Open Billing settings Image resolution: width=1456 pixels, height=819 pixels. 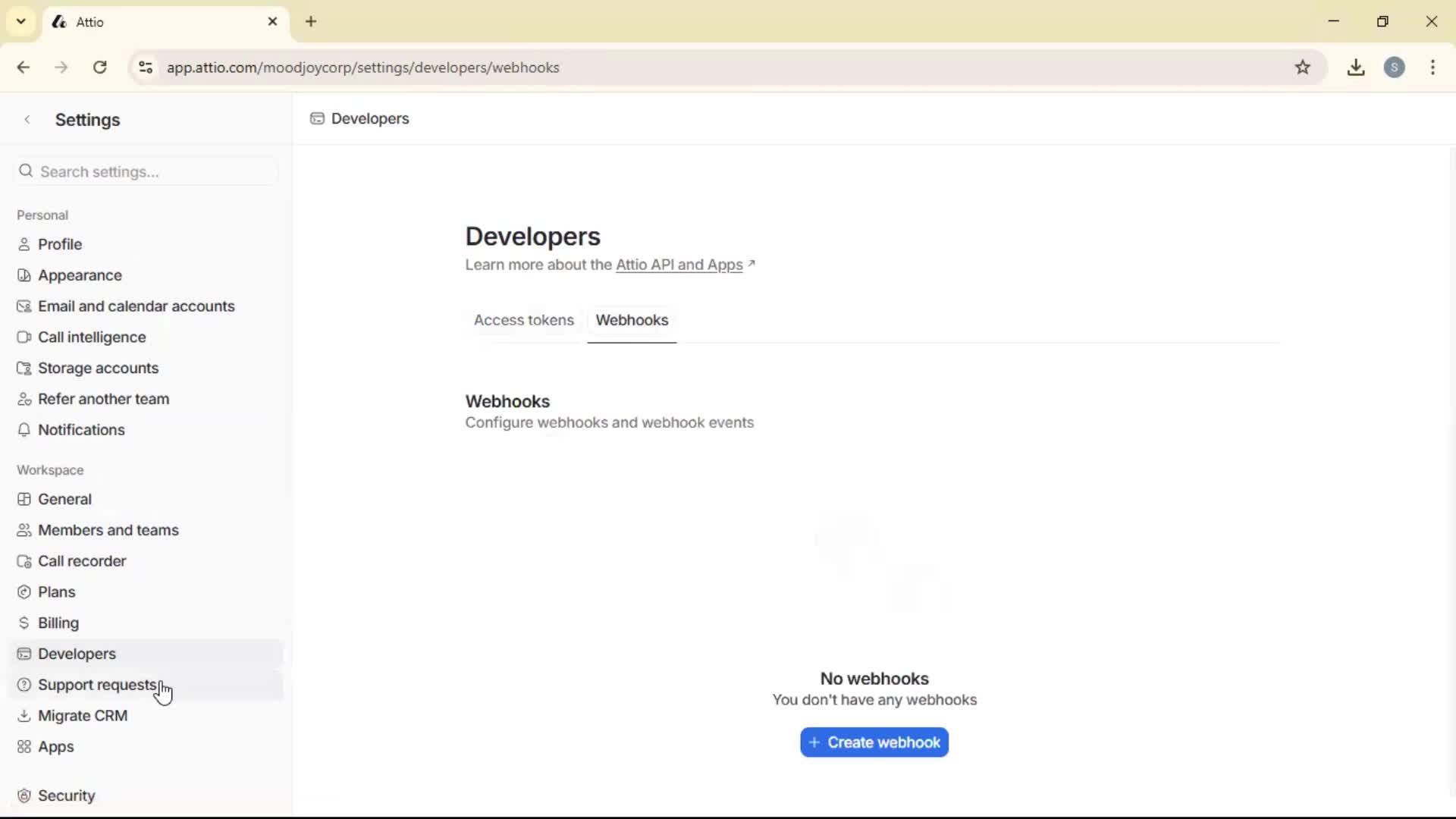click(x=58, y=622)
